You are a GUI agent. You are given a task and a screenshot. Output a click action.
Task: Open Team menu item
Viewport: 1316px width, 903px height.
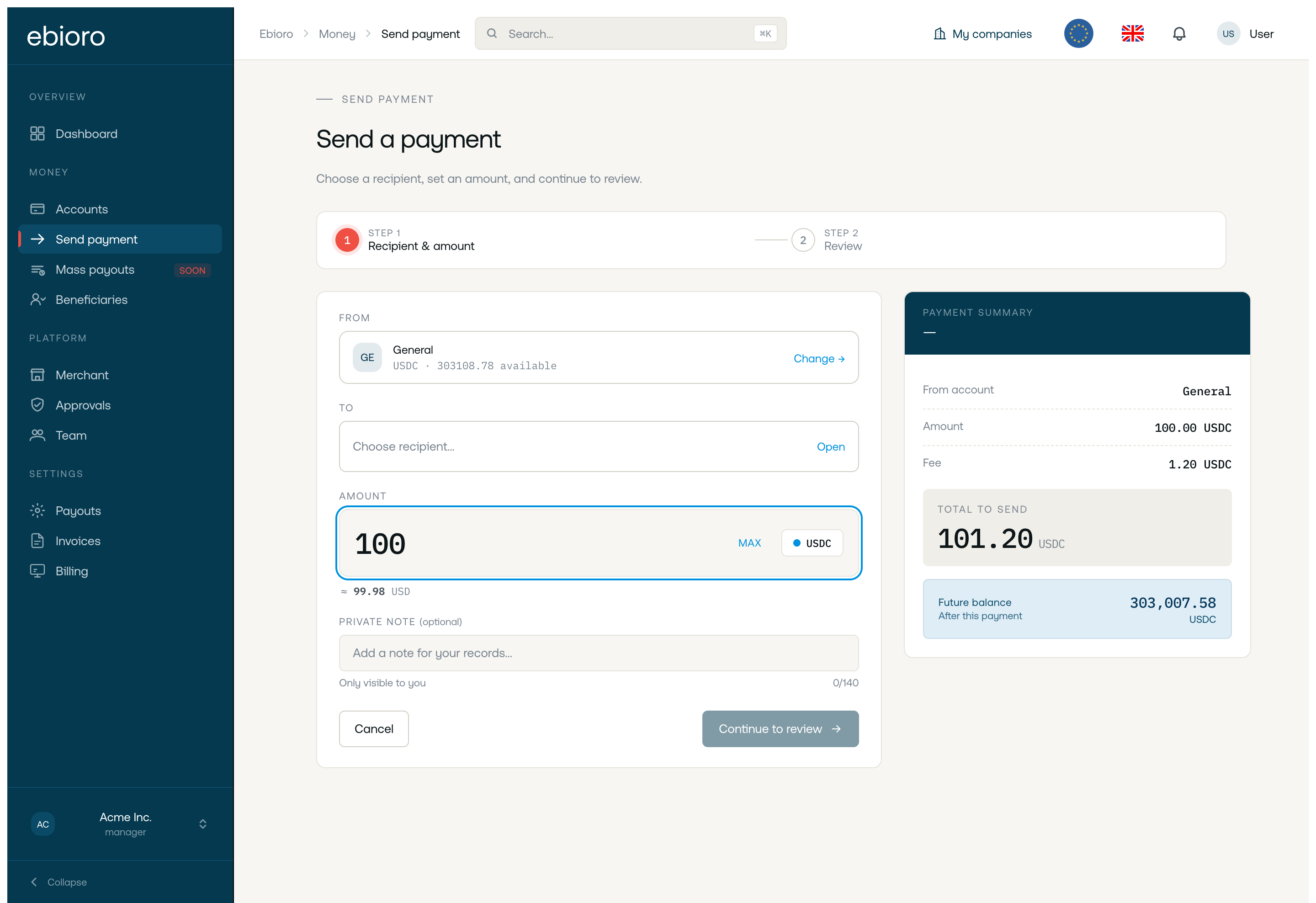click(120, 435)
